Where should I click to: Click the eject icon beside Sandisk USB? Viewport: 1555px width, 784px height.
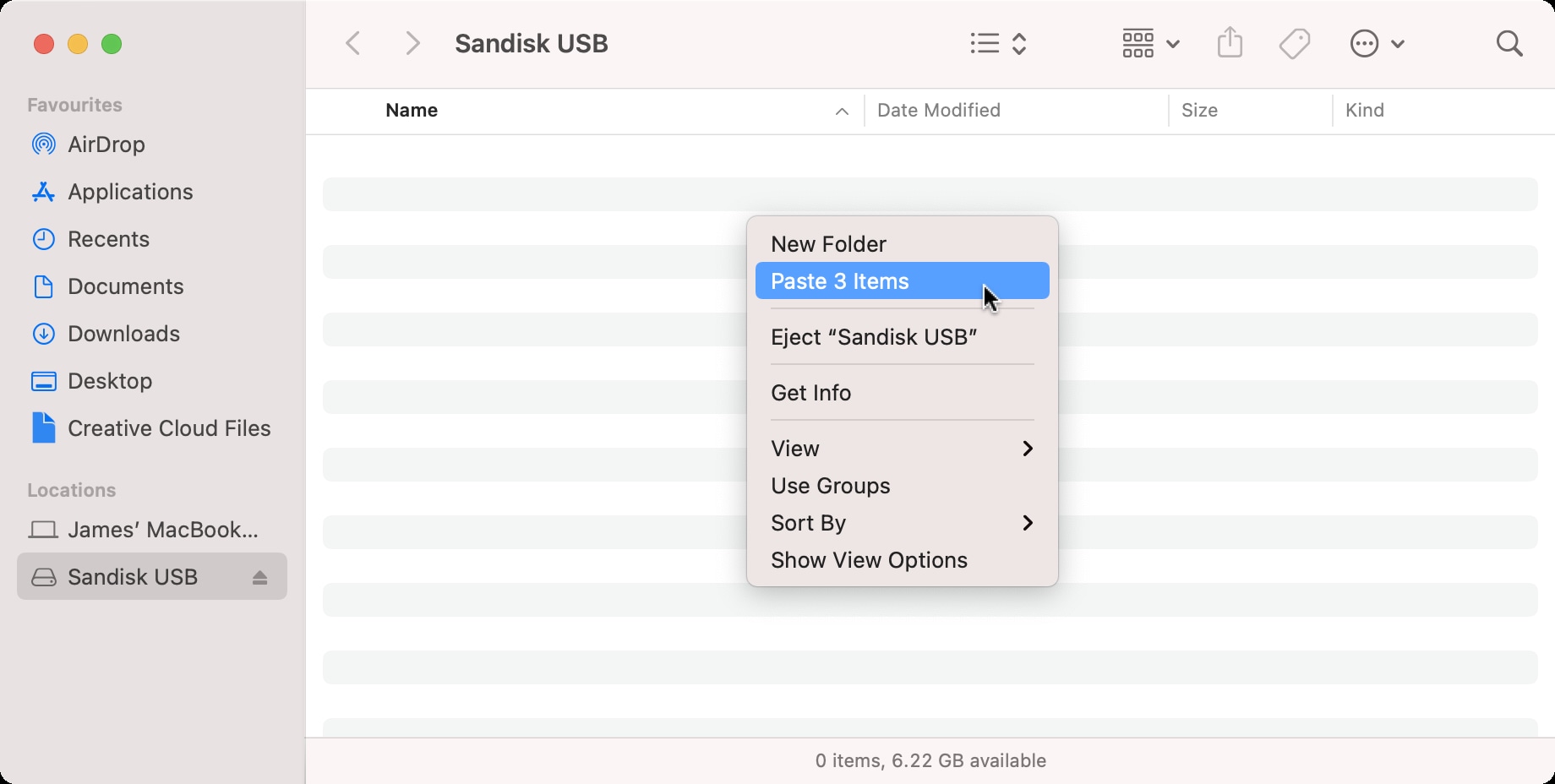[x=259, y=577]
